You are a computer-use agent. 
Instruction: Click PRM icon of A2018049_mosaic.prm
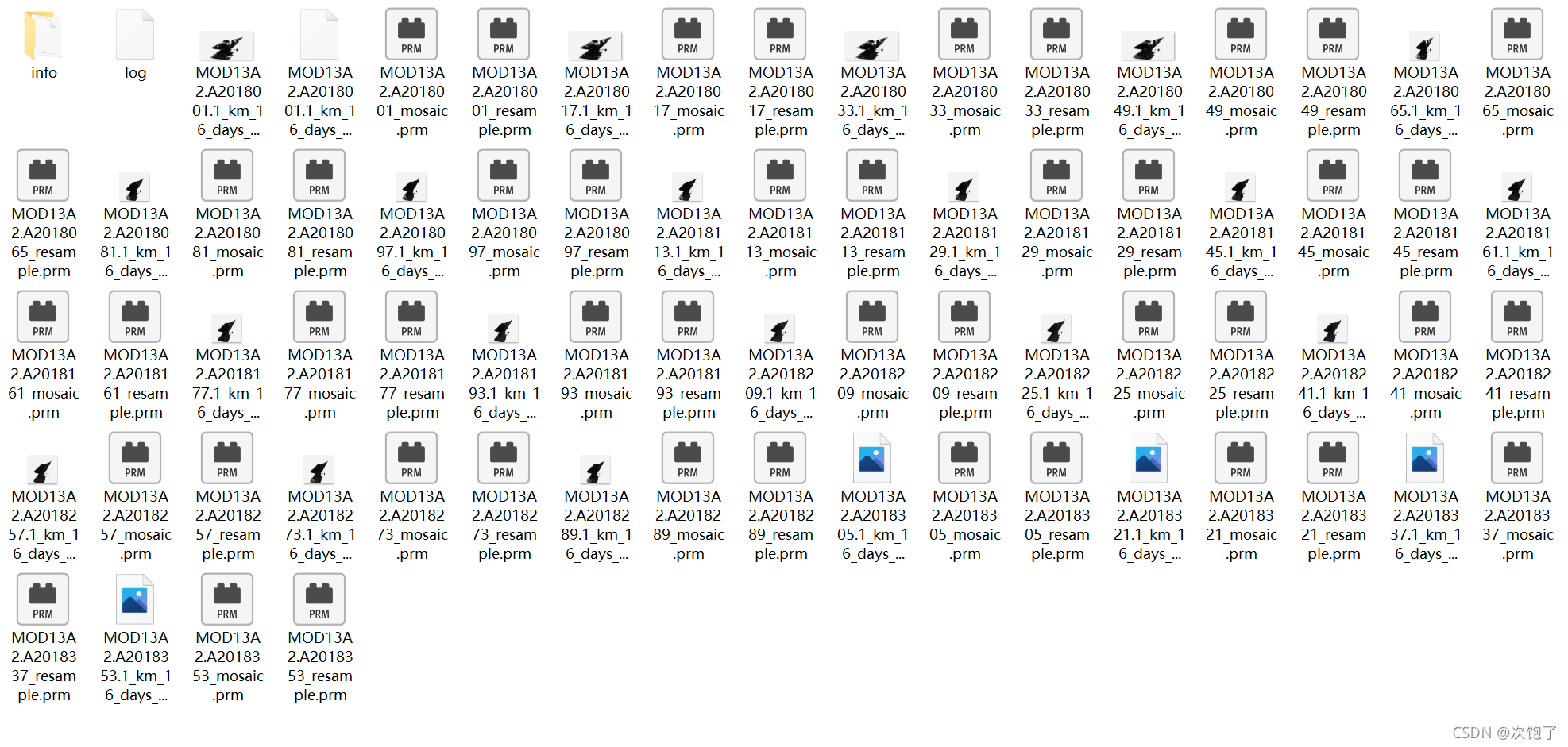1241,34
